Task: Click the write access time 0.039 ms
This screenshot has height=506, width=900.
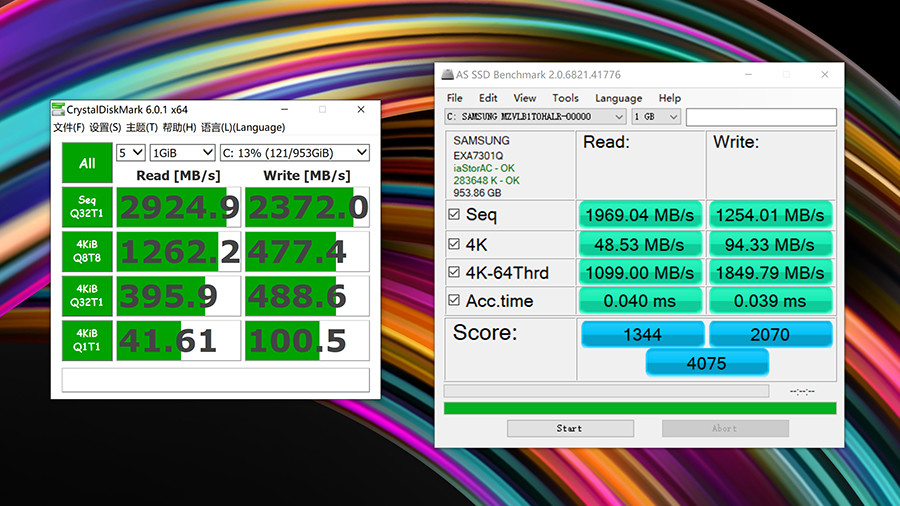Action: click(x=770, y=301)
